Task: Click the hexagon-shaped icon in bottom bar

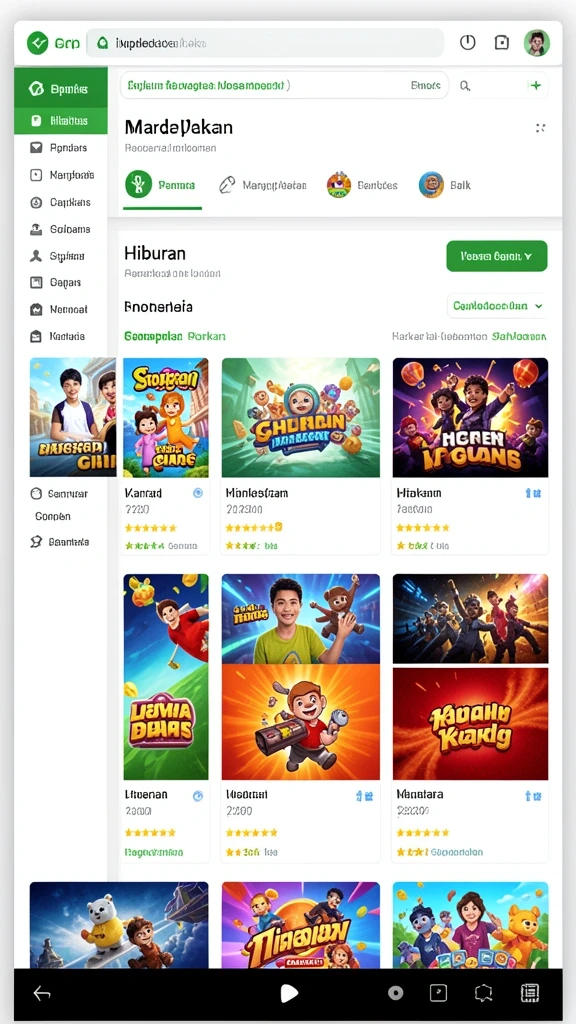Action: [483, 993]
